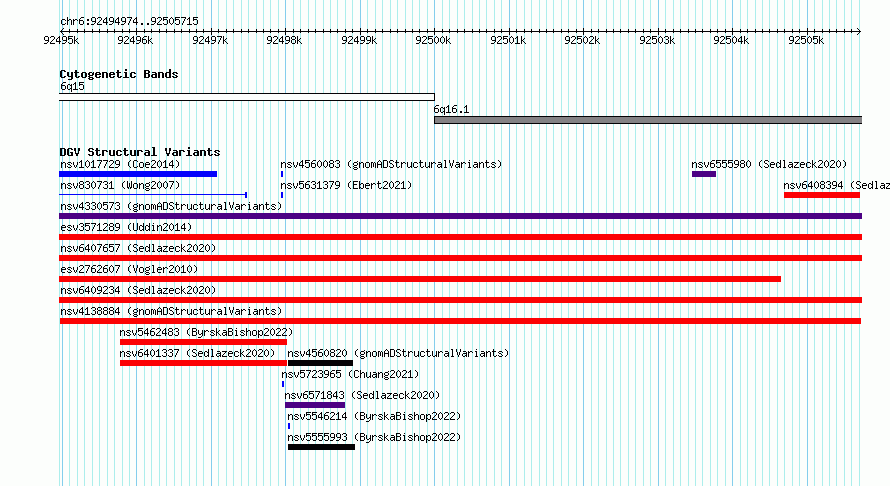Image resolution: width=890 pixels, height=486 pixels.
Task: Select nsv5723965 (Chuang2021) label
Action: tap(350, 374)
